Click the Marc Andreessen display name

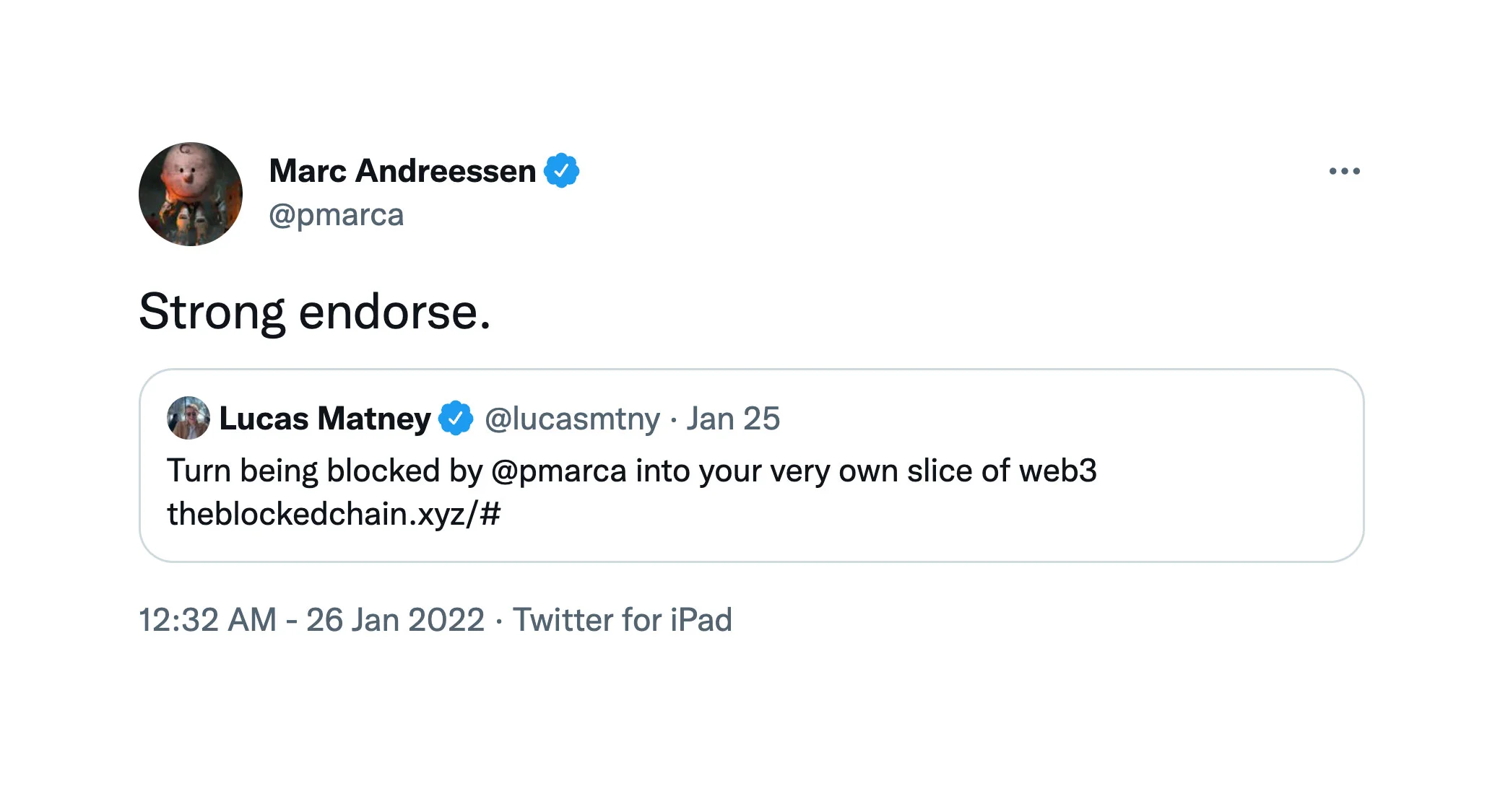402,171
